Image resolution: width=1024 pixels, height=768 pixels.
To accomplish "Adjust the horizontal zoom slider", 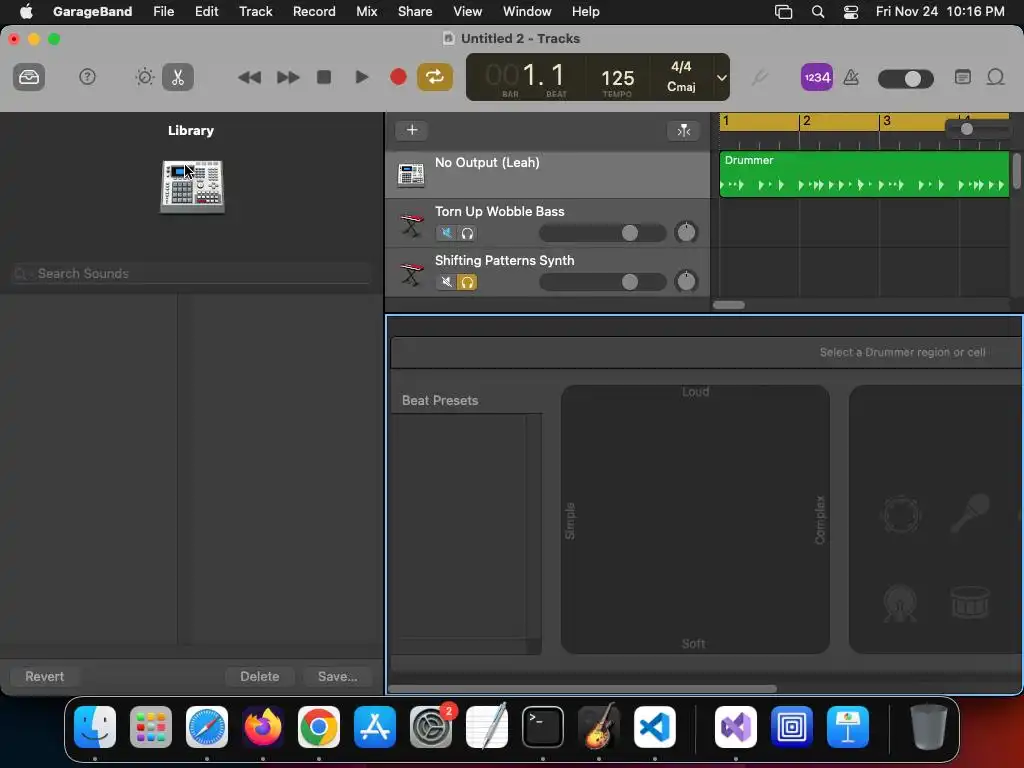I will pyautogui.click(x=977, y=129).
